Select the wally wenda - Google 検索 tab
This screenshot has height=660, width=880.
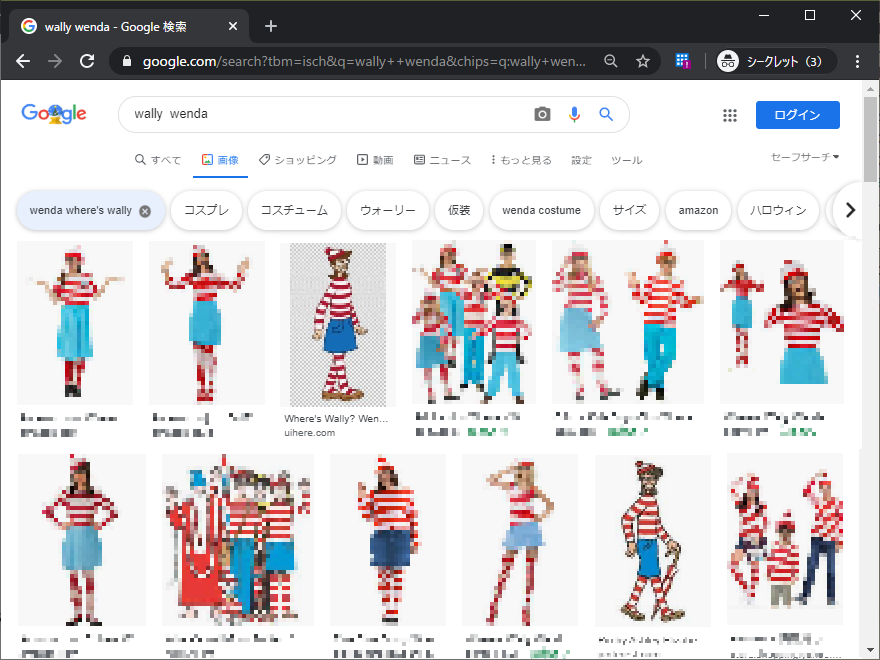click(x=130, y=26)
